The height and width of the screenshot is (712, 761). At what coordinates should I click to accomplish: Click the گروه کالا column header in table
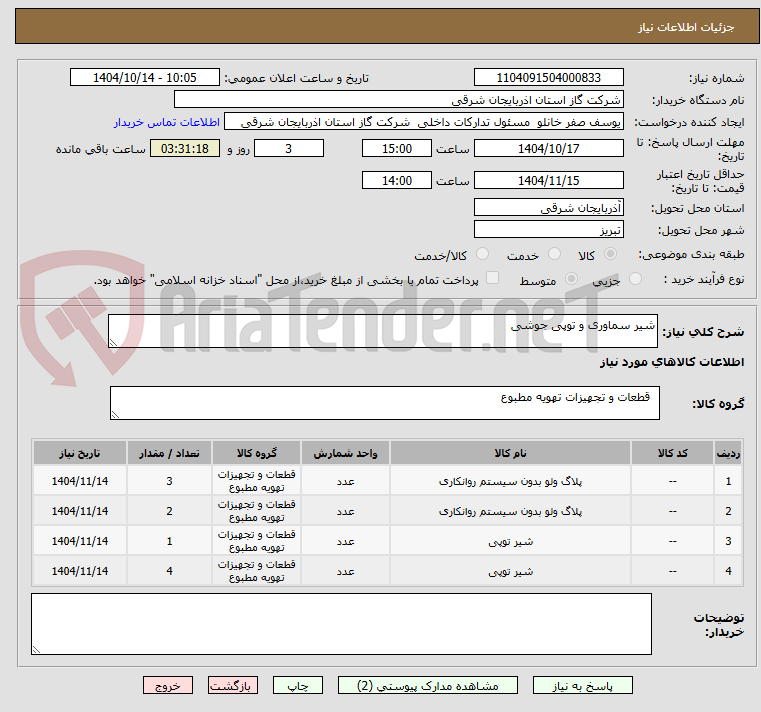click(x=256, y=453)
